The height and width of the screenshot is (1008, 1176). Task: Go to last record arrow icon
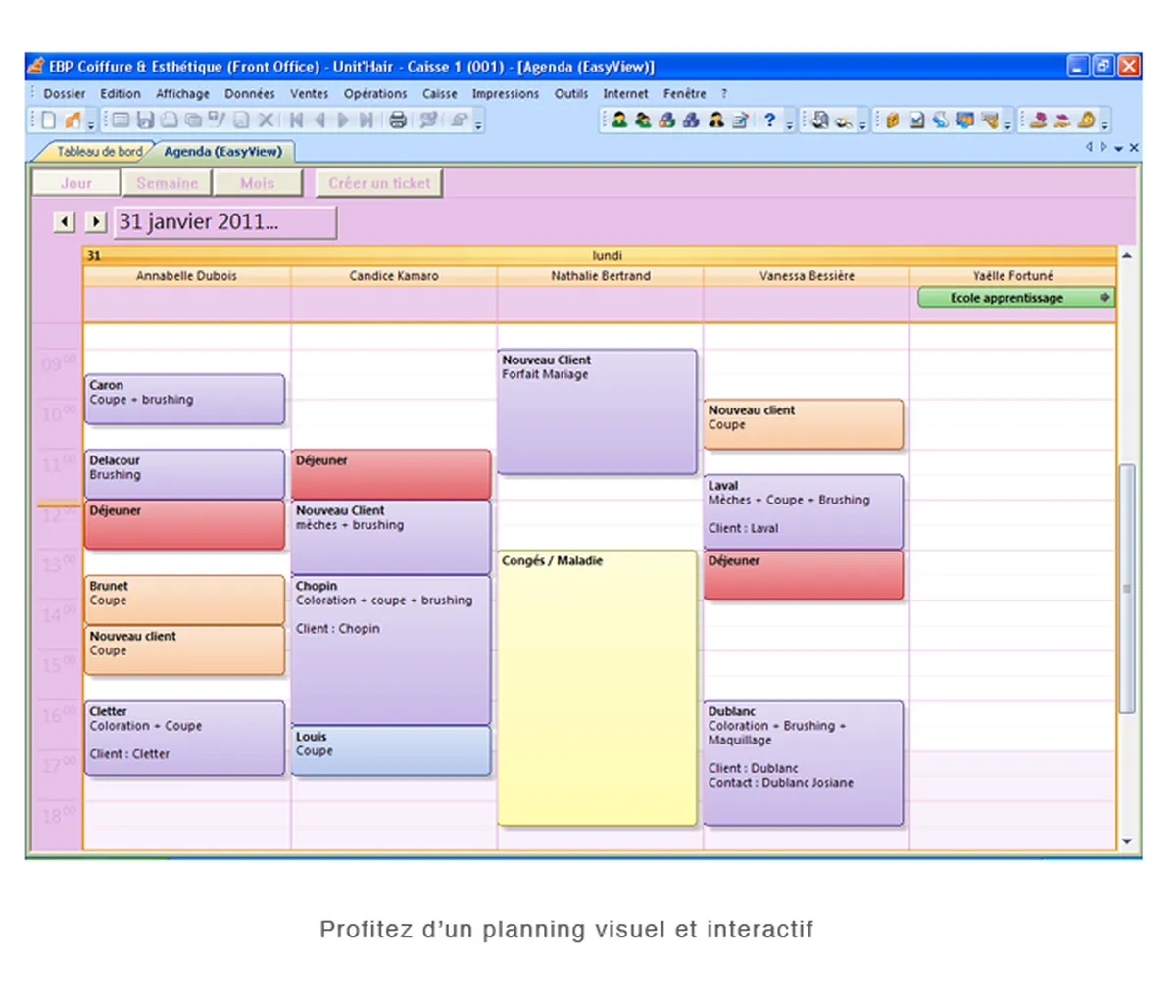click(367, 120)
